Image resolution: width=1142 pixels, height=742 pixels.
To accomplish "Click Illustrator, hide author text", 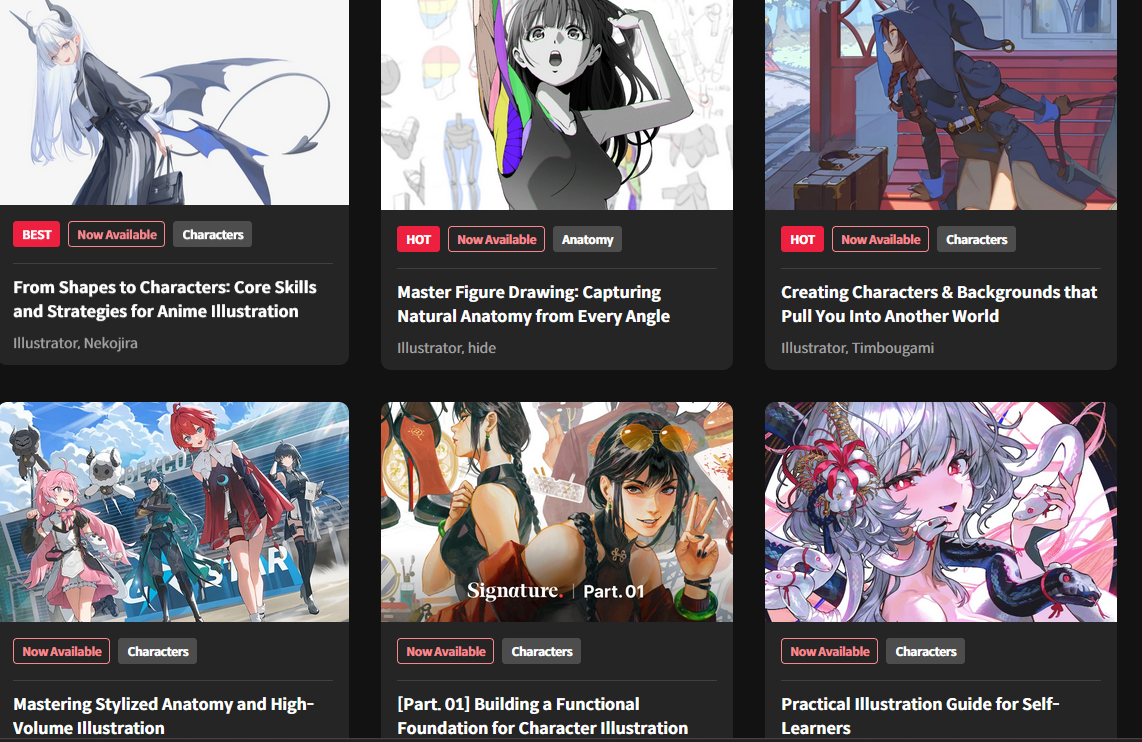I will [446, 348].
